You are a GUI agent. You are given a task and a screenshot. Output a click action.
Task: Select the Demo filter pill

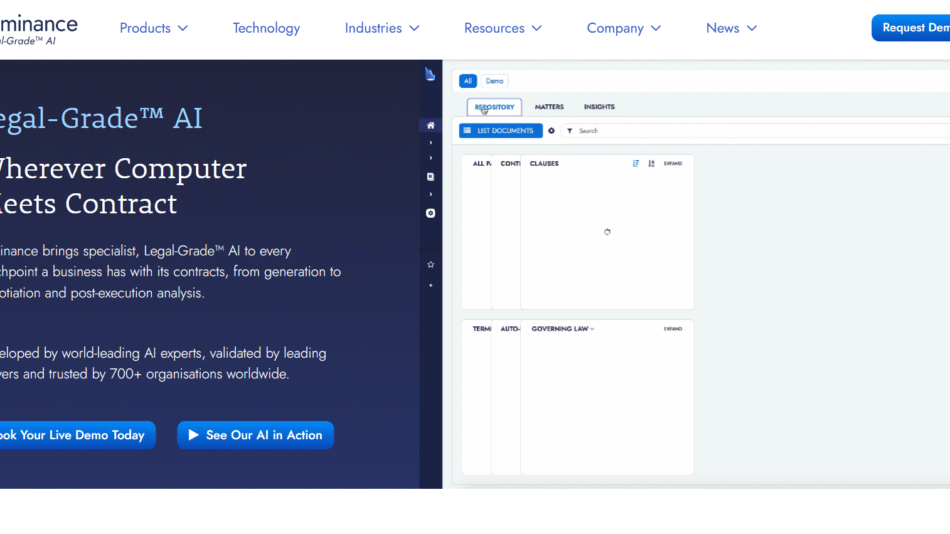tap(494, 81)
